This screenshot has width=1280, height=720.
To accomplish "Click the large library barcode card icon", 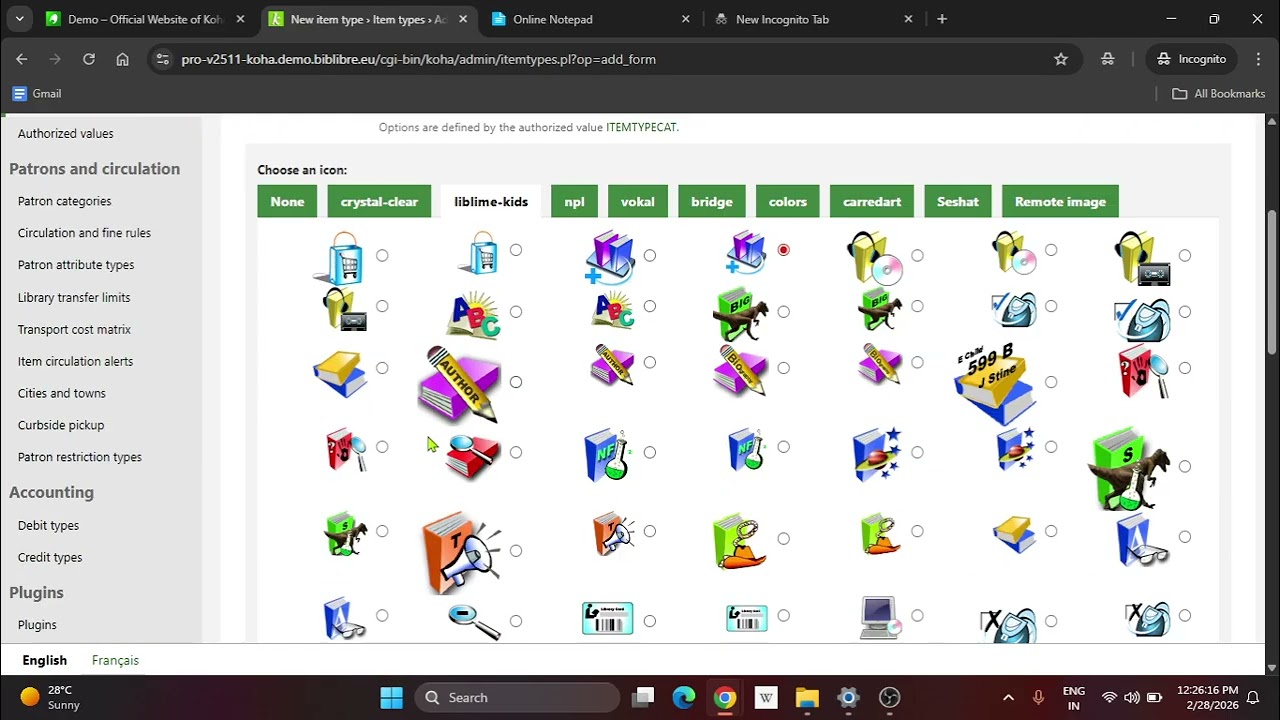I will (x=608, y=618).
